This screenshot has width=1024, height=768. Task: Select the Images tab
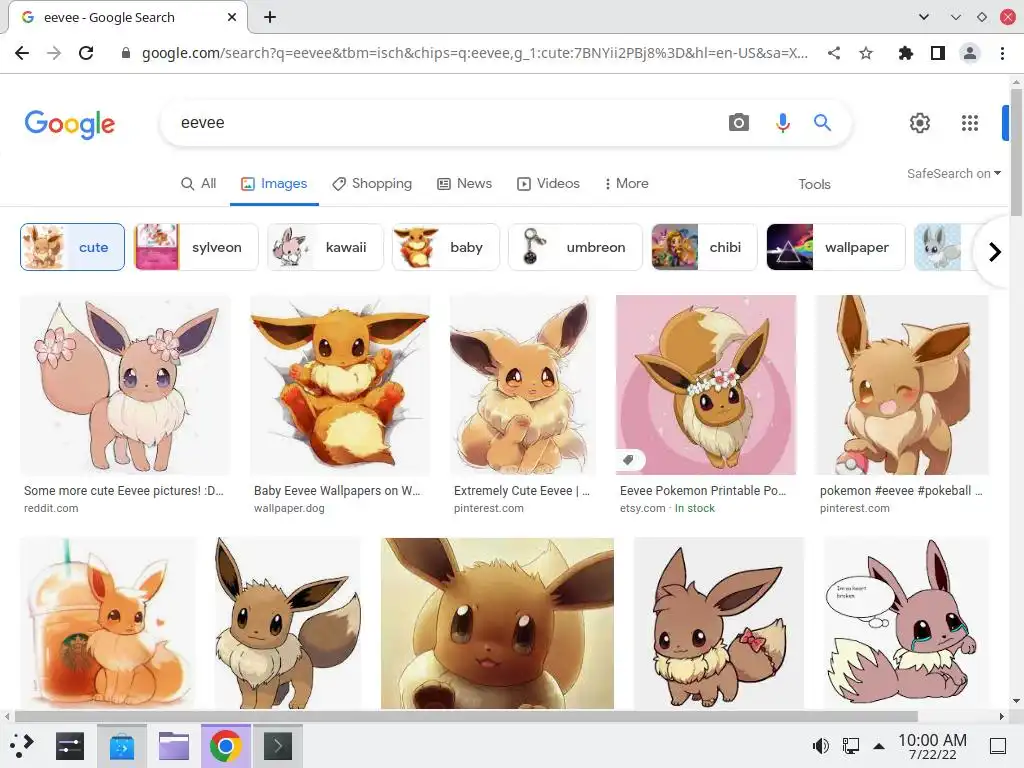[x=274, y=184]
